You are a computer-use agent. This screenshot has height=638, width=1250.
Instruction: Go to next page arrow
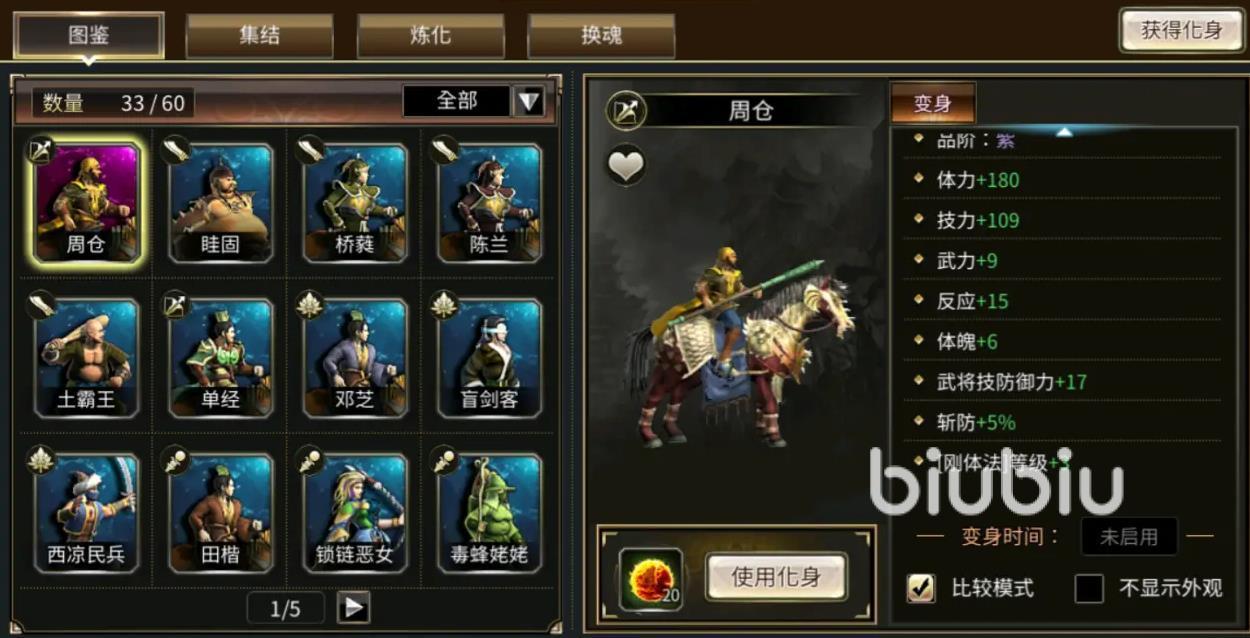[x=354, y=608]
